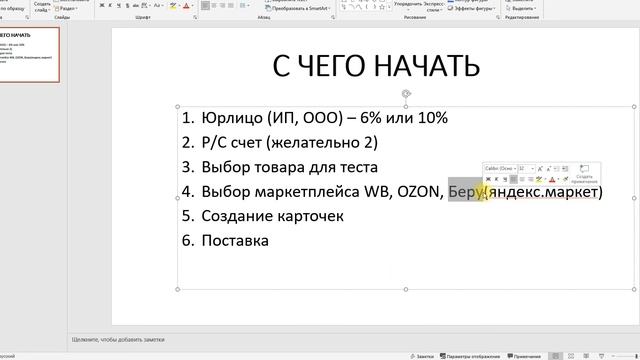The height and width of the screenshot is (360, 640).
Task: Open Создать слайд dropdown
Action: [42, 7]
